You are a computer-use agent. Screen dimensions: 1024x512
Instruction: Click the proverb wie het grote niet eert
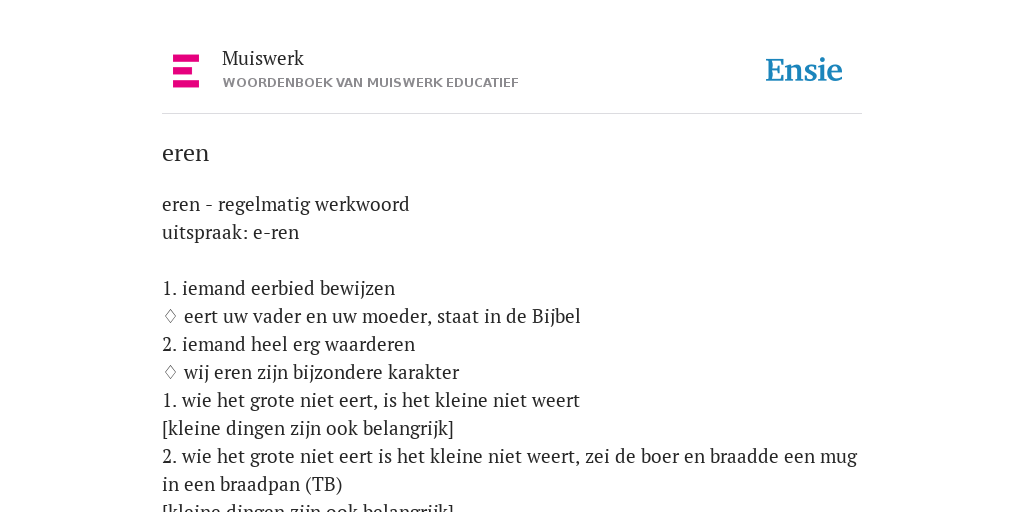(371, 400)
